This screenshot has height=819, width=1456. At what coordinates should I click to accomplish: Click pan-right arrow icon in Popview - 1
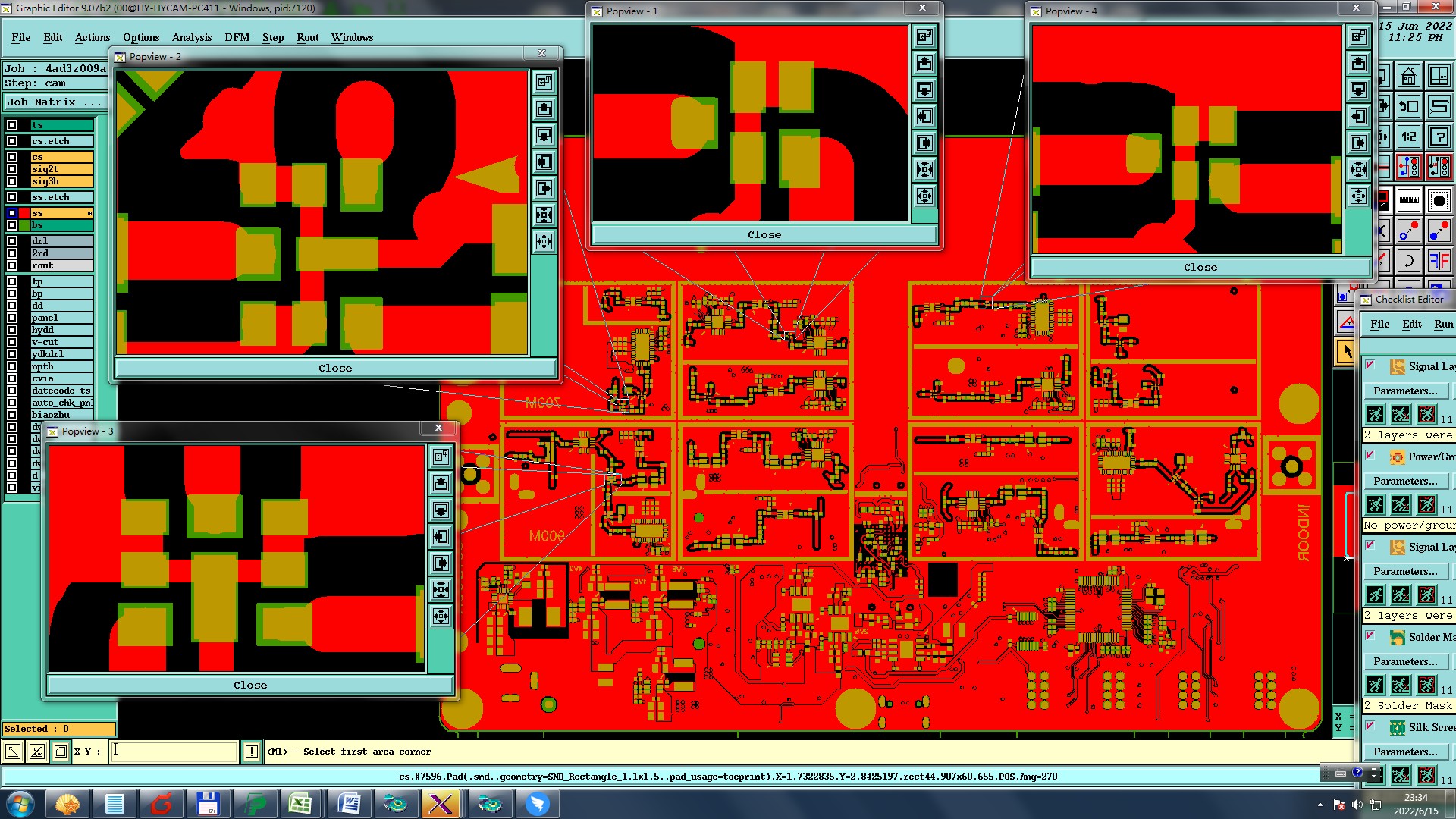(x=924, y=143)
